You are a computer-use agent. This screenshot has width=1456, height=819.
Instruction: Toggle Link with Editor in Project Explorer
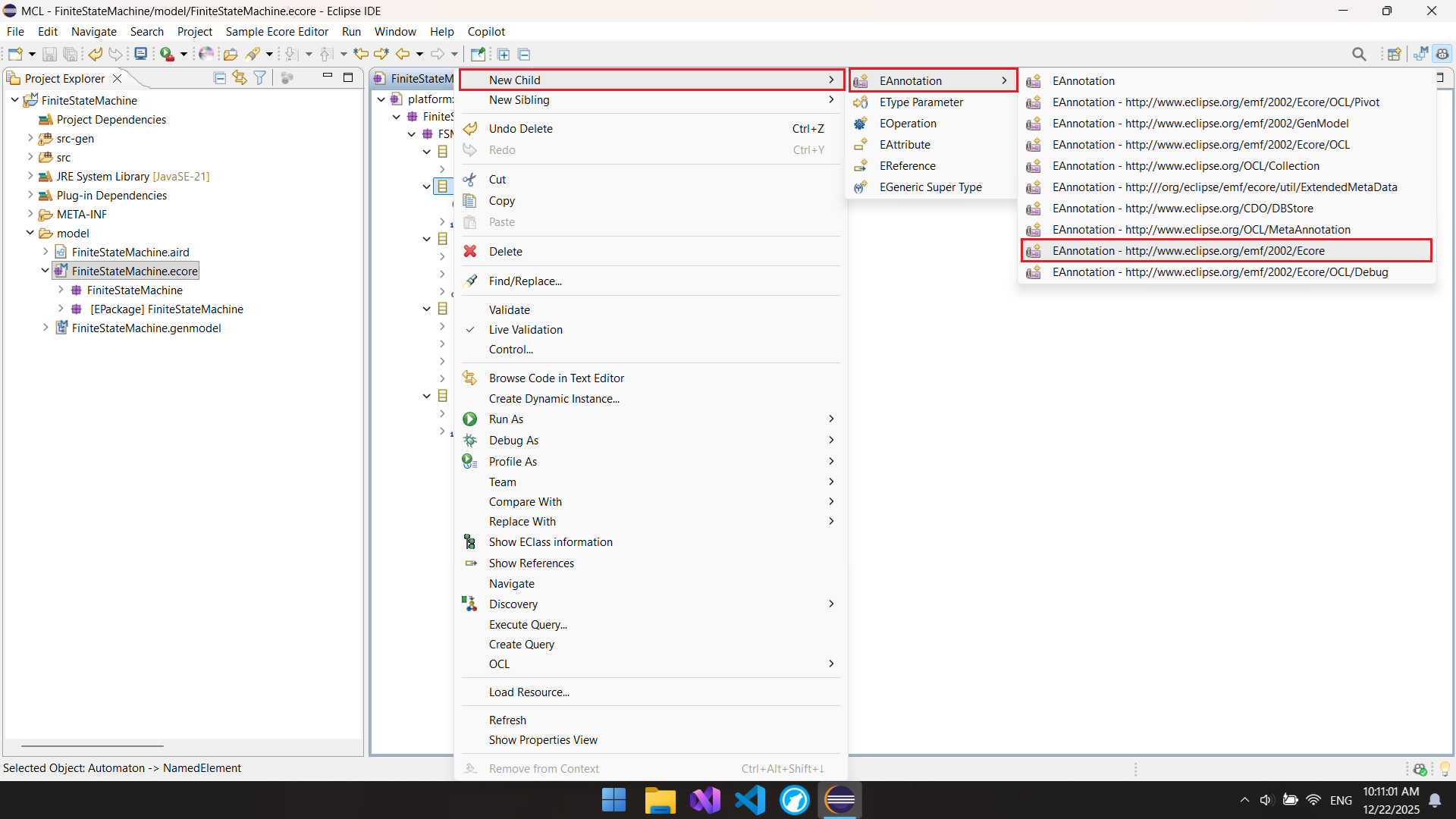(x=240, y=78)
